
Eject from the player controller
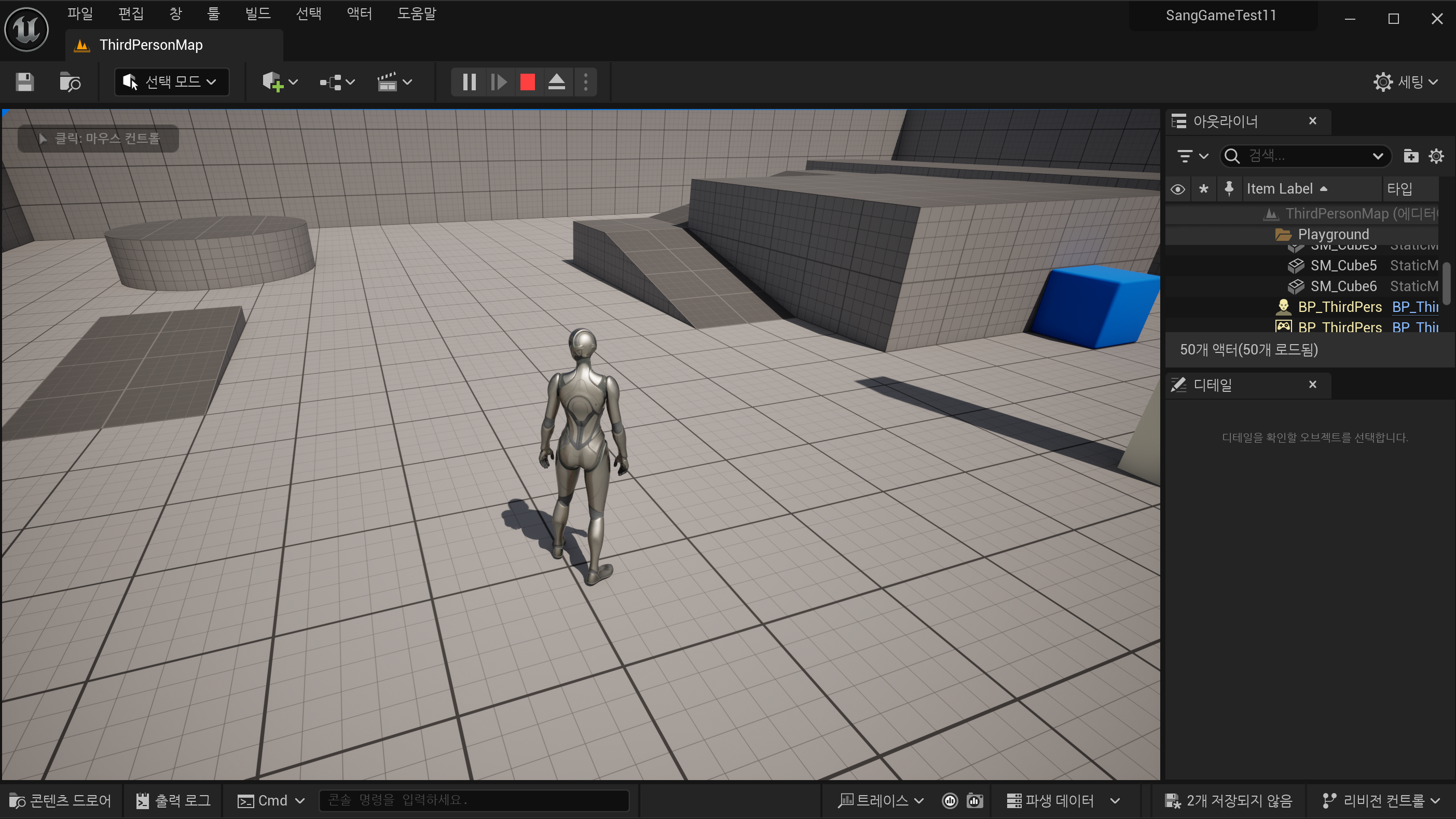557,82
